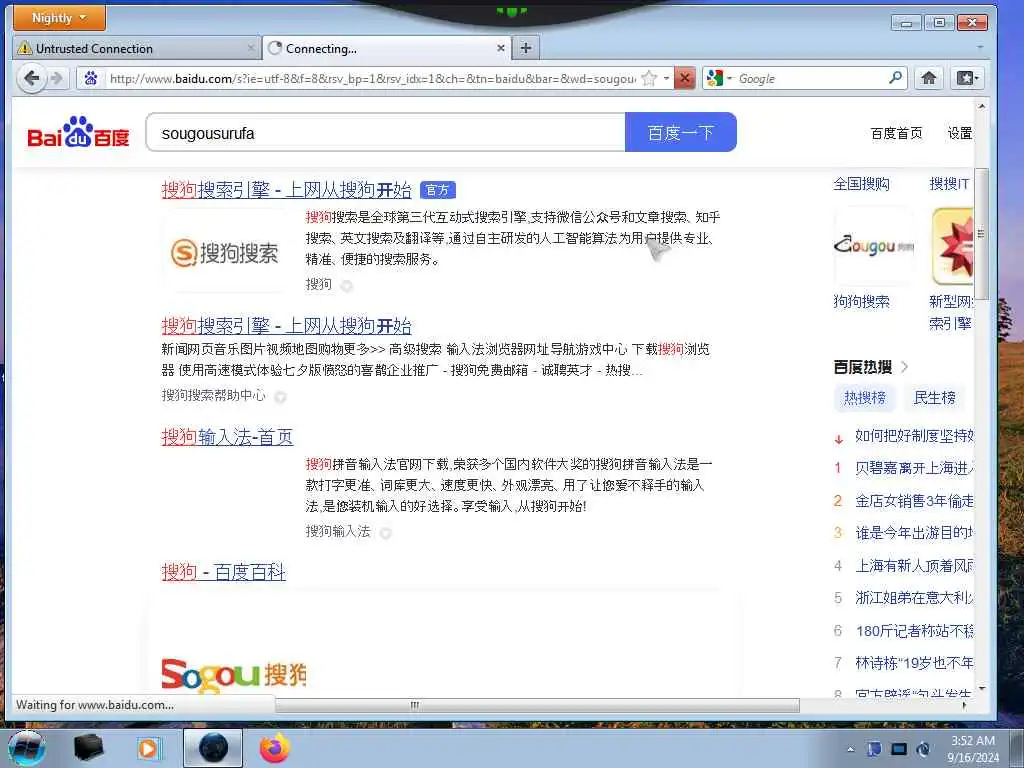This screenshot has width=1024, height=768.
Task: Open the 搜狗输入法-首页 result
Action: click(x=227, y=436)
